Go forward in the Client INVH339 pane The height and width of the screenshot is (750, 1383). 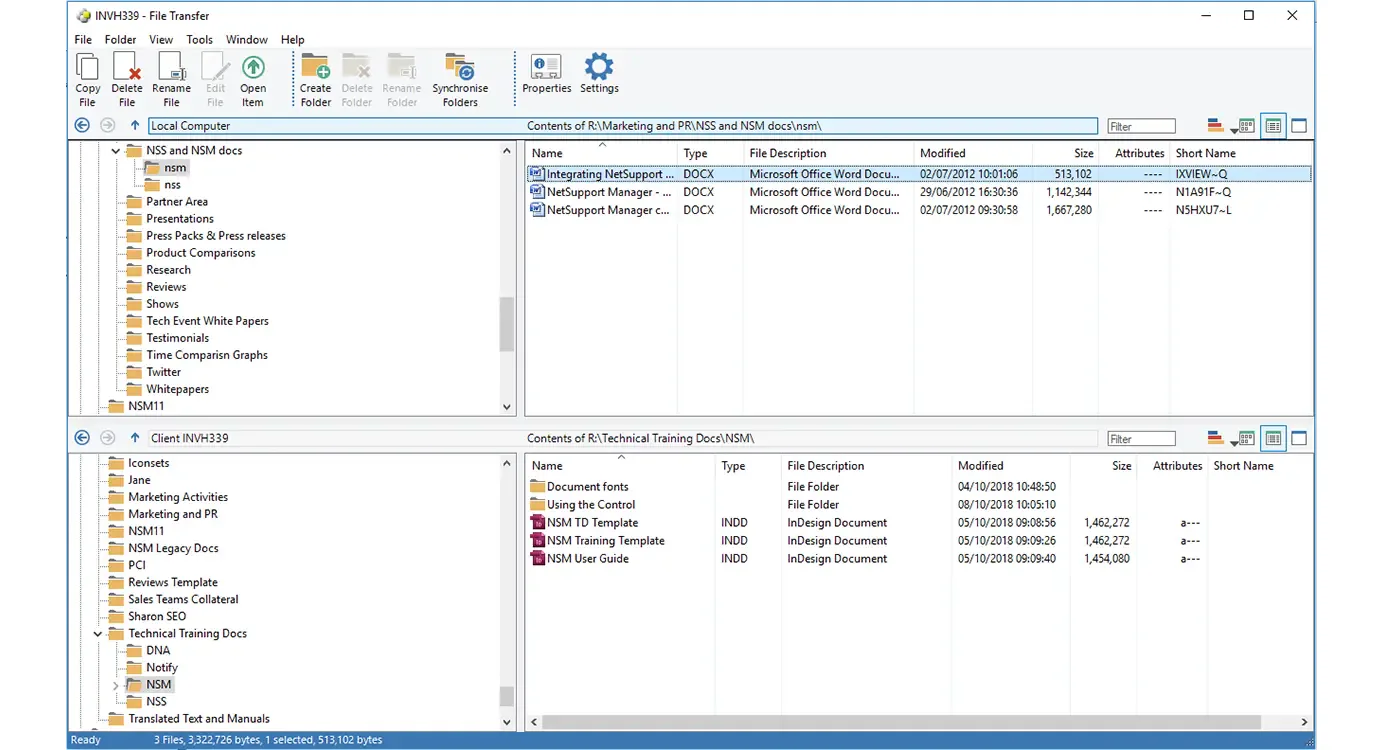[108, 438]
